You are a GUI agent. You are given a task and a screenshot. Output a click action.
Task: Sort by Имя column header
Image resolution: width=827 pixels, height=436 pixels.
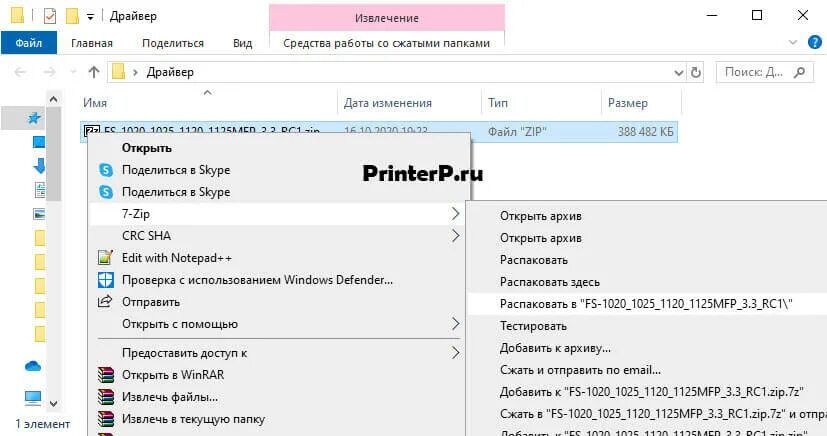click(208, 103)
